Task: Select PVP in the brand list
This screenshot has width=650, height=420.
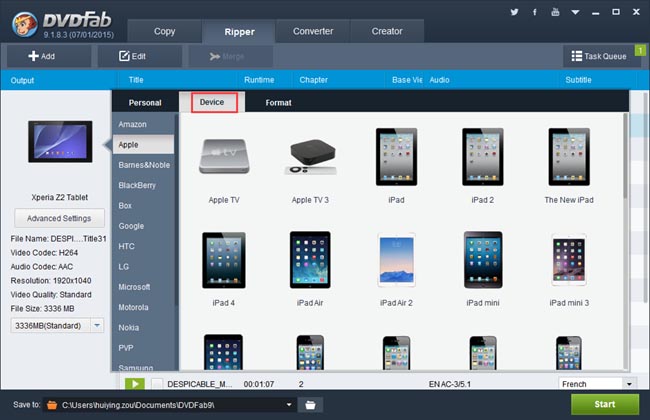Action: coord(143,347)
